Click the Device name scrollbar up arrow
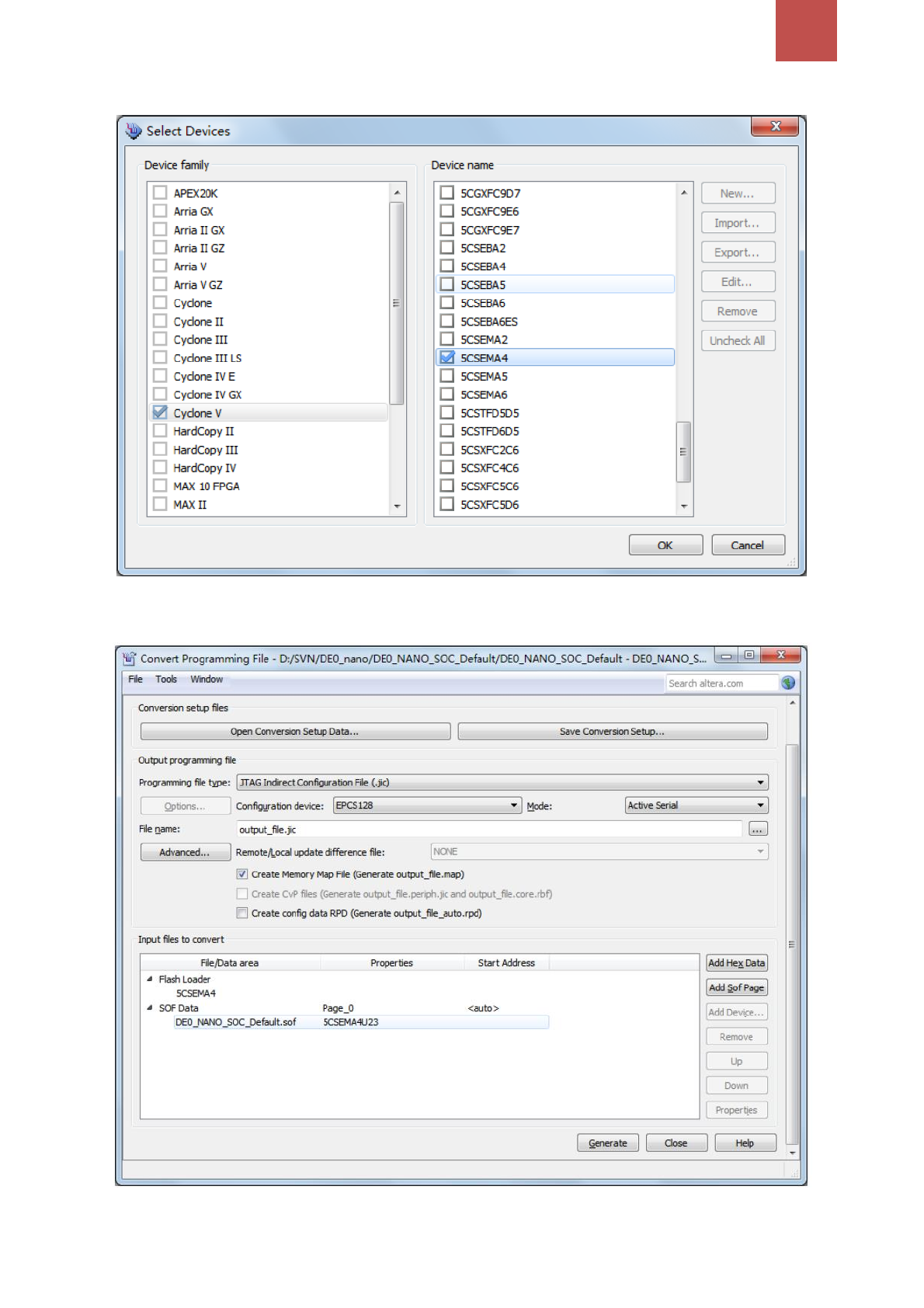 [x=684, y=192]
